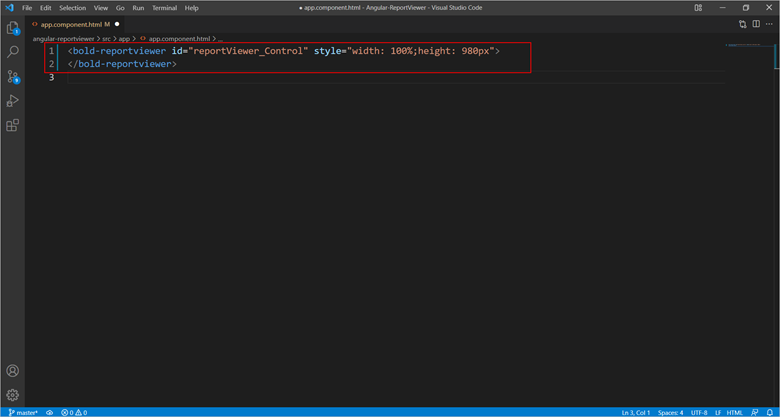Split the editor to the right
The width and height of the screenshot is (780, 417).
pyautogui.click(x=756, y=24)
